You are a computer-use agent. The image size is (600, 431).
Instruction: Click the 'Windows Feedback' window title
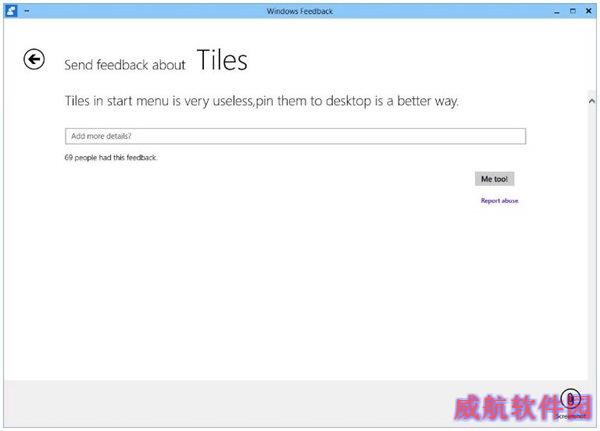tap(300, 11)
